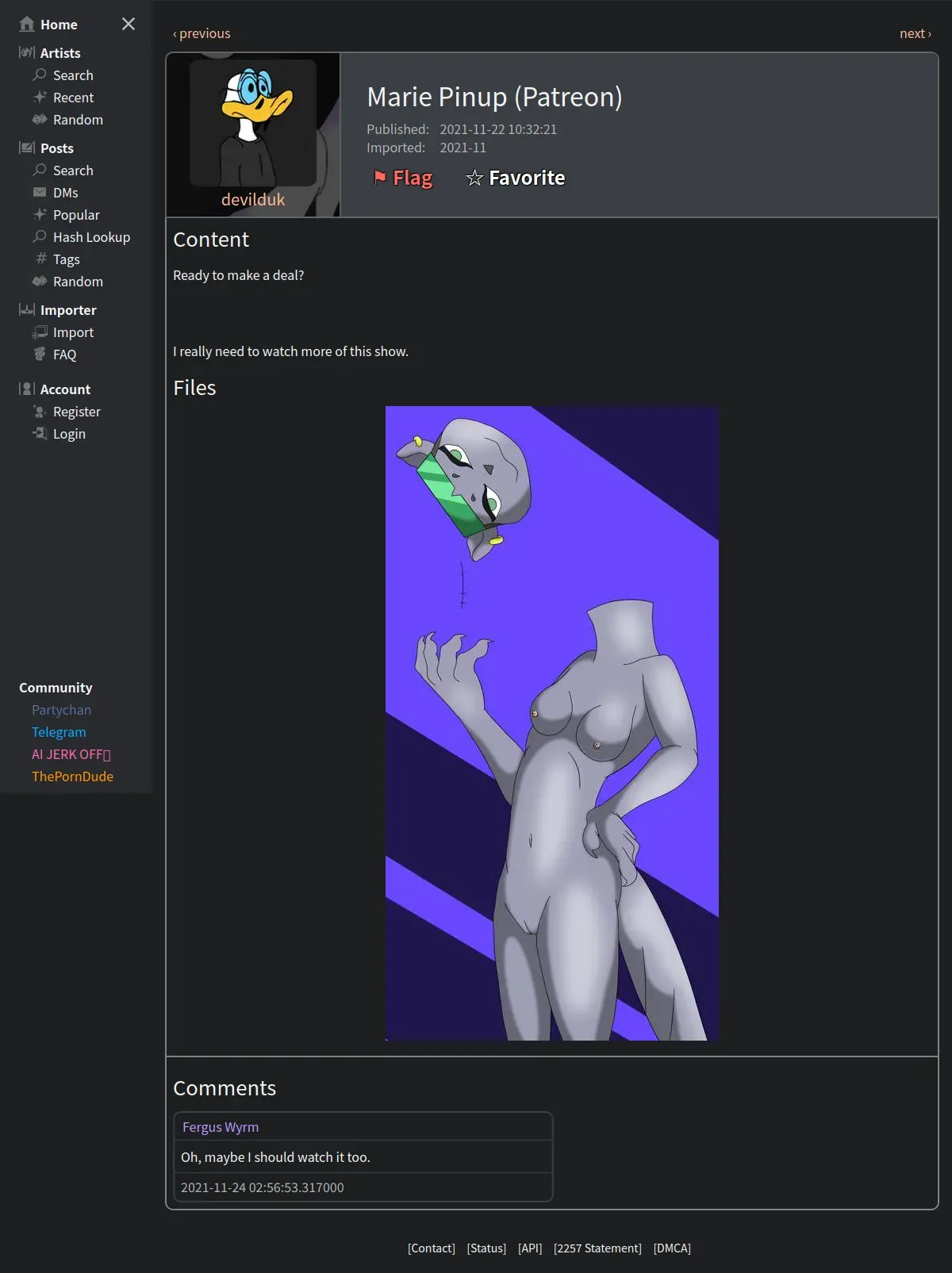
Task: Click the Home house icon
Action: (27, 24)
